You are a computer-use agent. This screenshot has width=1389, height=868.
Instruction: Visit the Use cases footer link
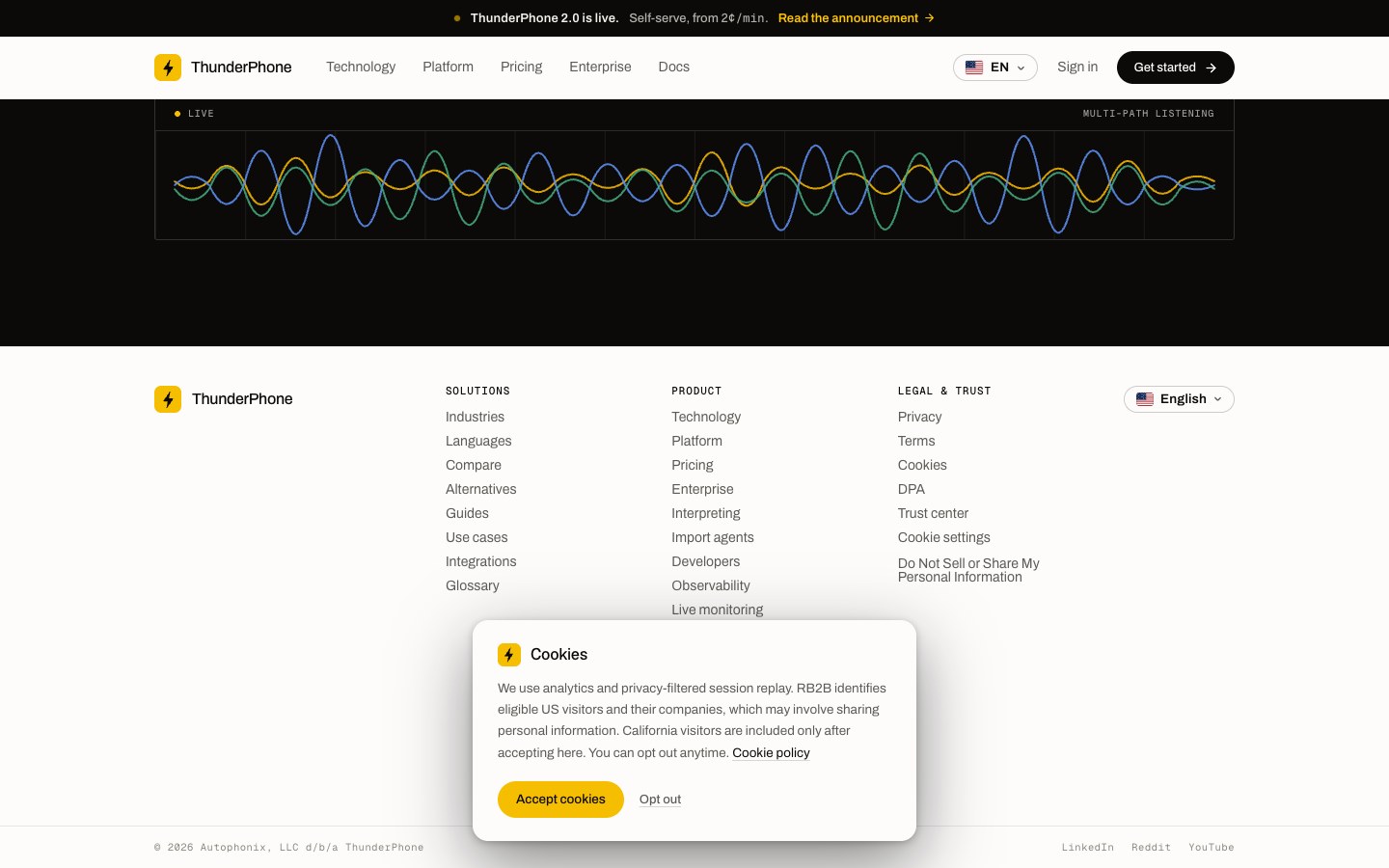coord(477,537)
